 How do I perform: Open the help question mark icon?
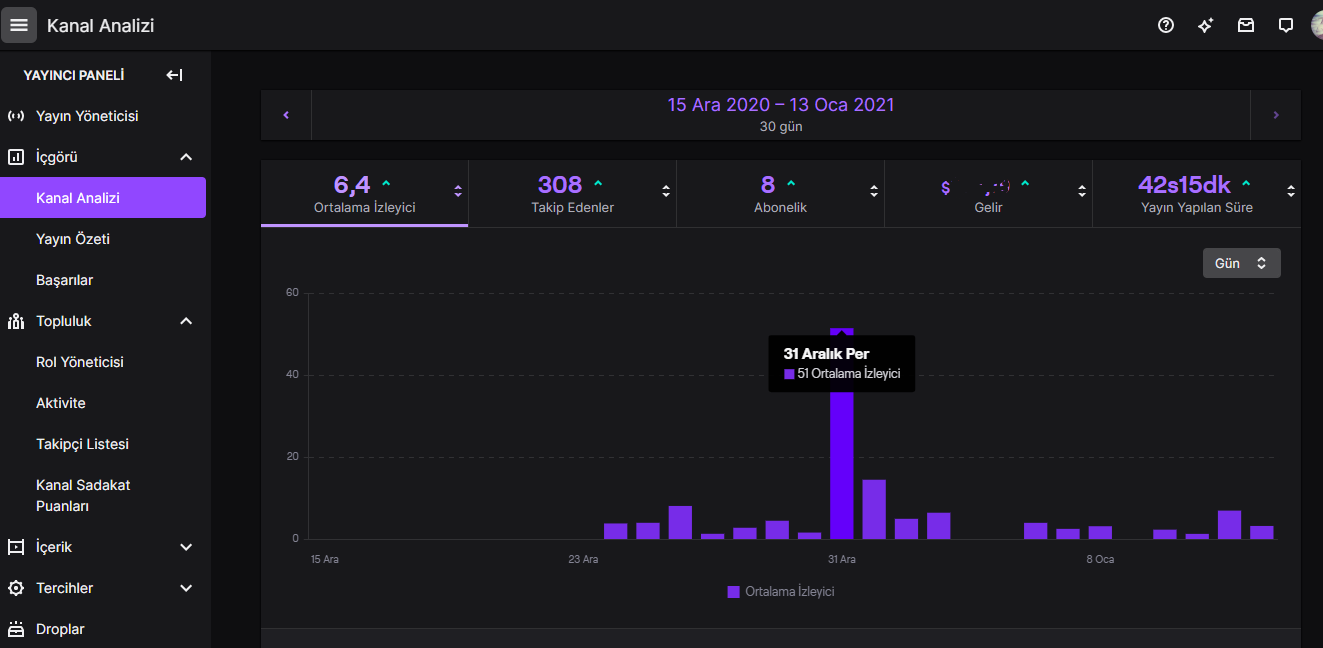click(1166, 25)
